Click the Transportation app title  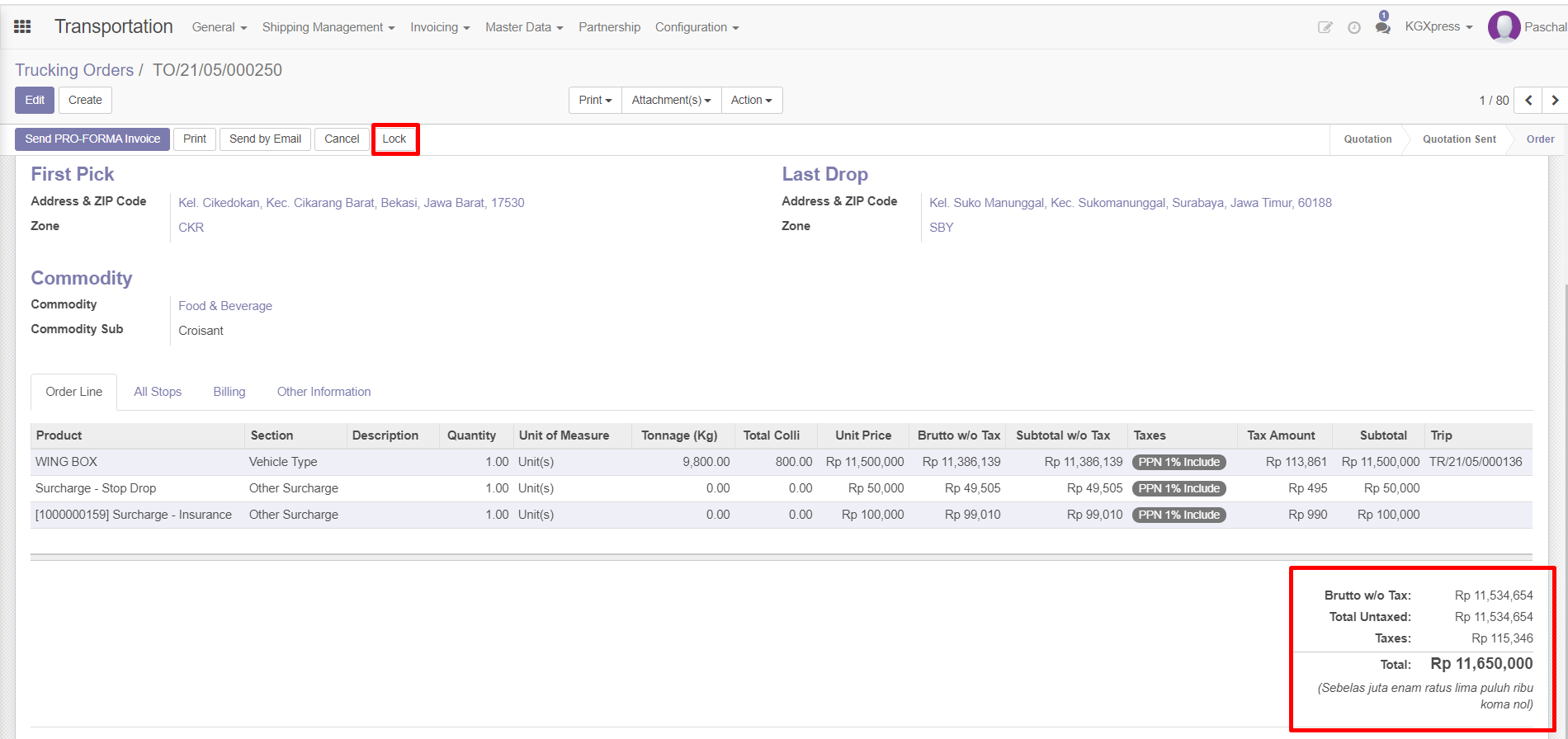click(x=114, y=26)
